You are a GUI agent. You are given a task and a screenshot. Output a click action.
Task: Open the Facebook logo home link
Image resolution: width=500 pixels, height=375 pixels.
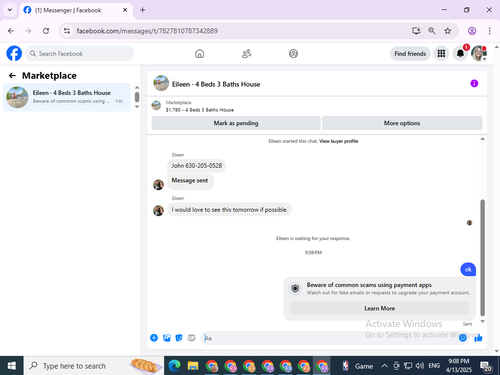click(x=14, y=53)
